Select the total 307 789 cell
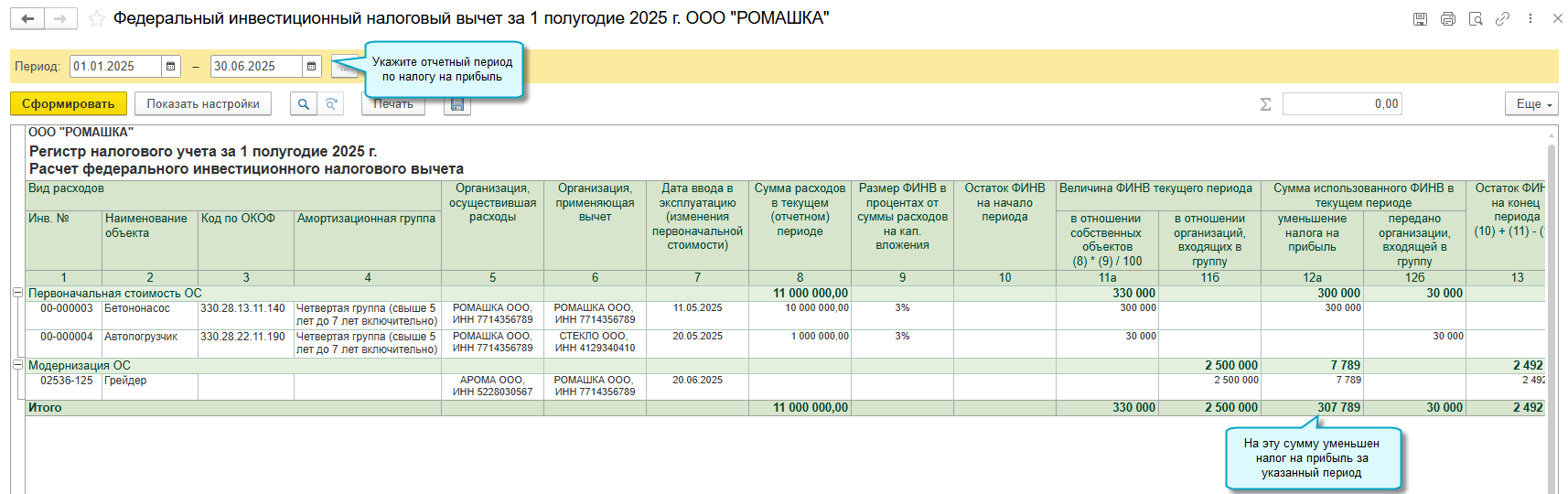Image resolution: width=1568 pixels, height=494 pixels. pyautogui.click(x=1312, y=408)
